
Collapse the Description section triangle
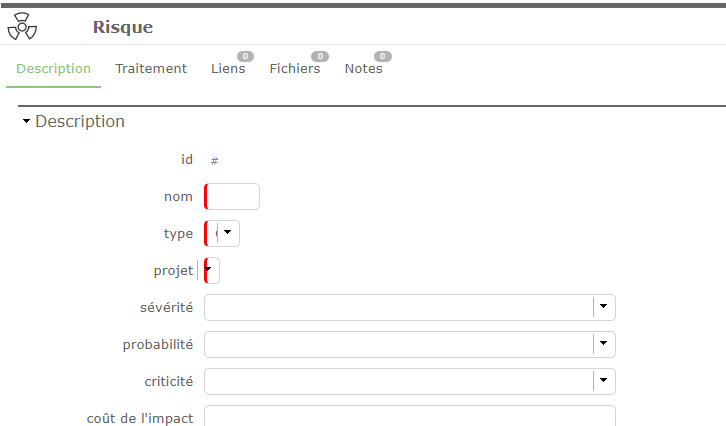pos(27,122)
